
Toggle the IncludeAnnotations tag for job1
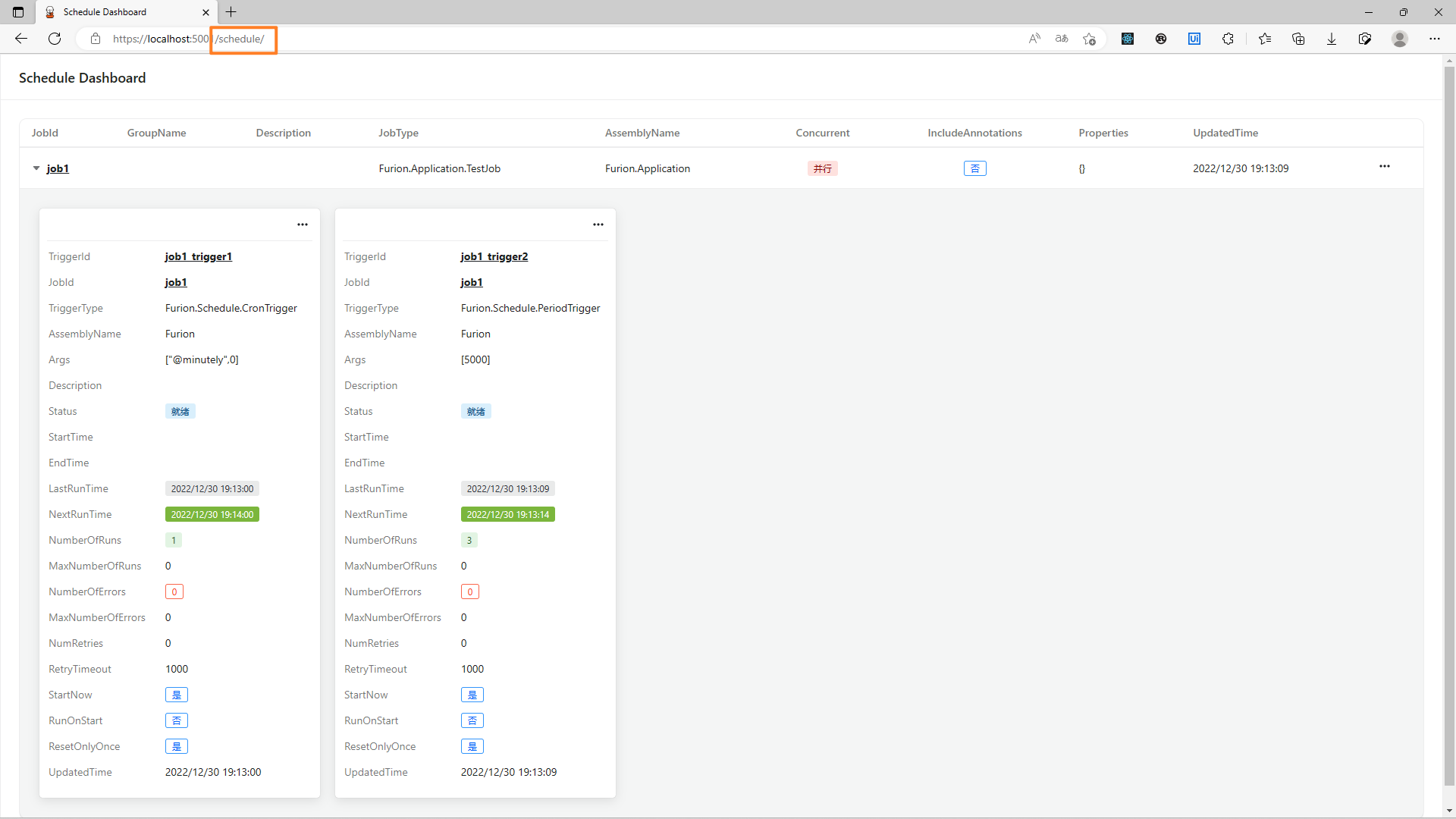tap(974, 168)
